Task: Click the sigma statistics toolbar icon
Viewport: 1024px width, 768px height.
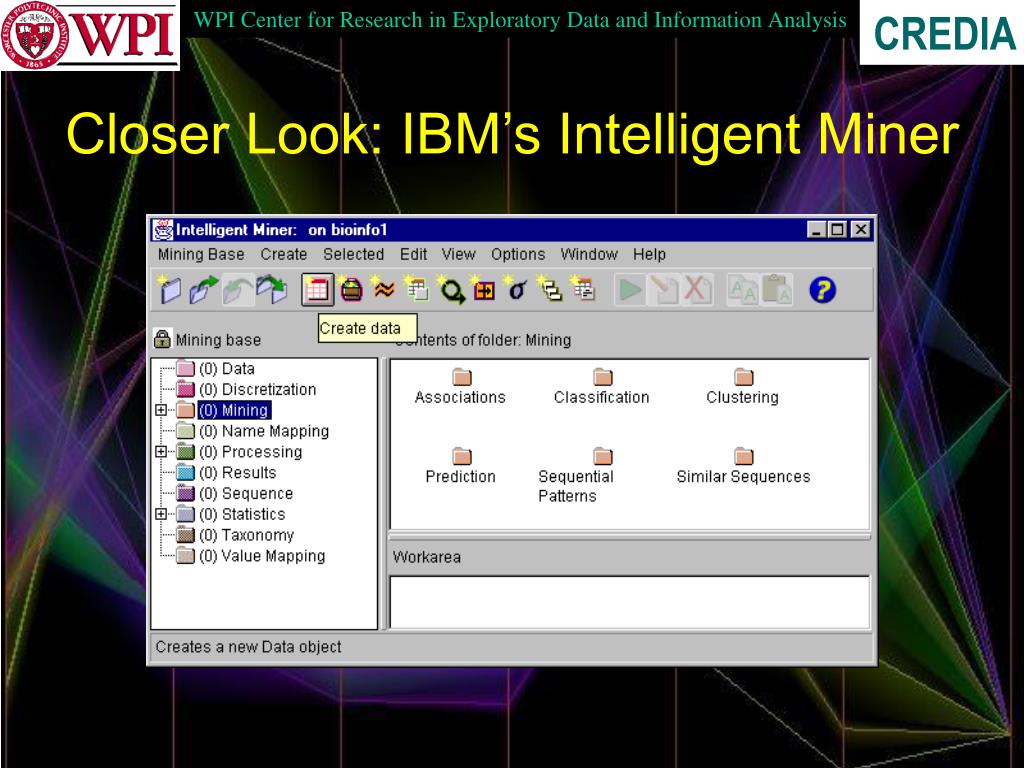Action: 517,289
